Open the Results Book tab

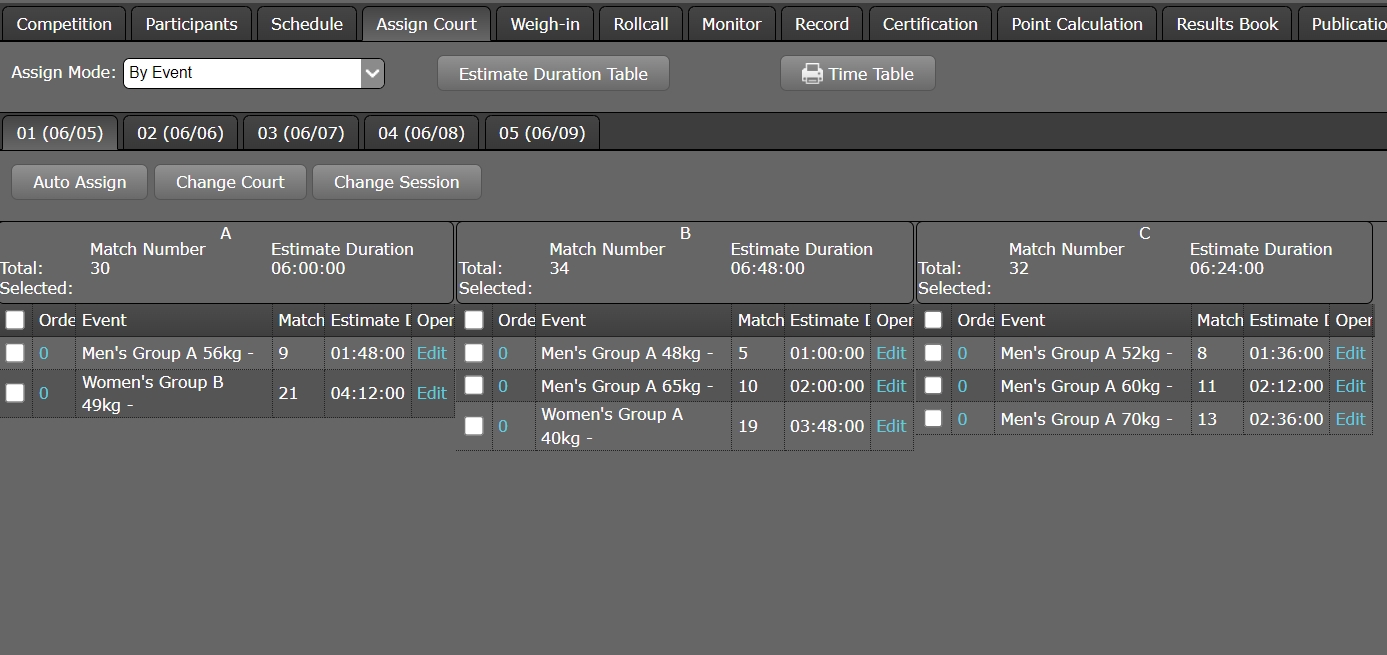(x=1227, y=24)
